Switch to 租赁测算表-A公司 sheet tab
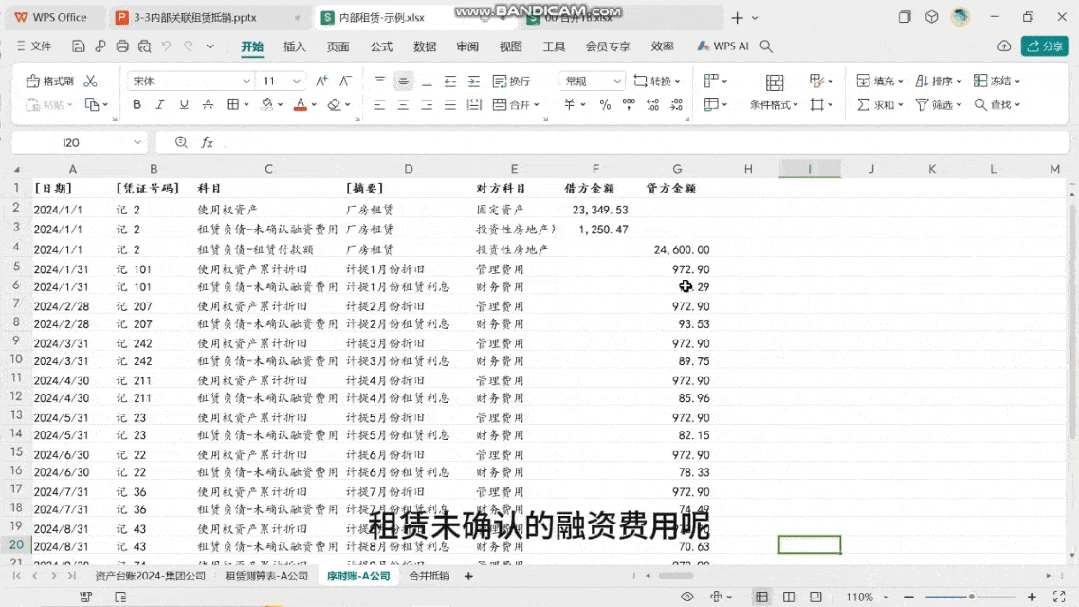The width and height of the screenshot is (1079, 607). pos(266,576)
